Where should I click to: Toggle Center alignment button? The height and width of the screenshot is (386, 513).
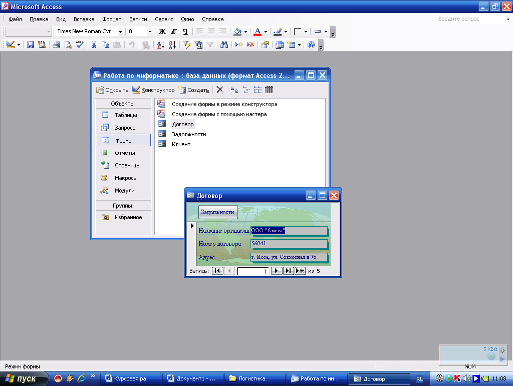click(211, 32)
